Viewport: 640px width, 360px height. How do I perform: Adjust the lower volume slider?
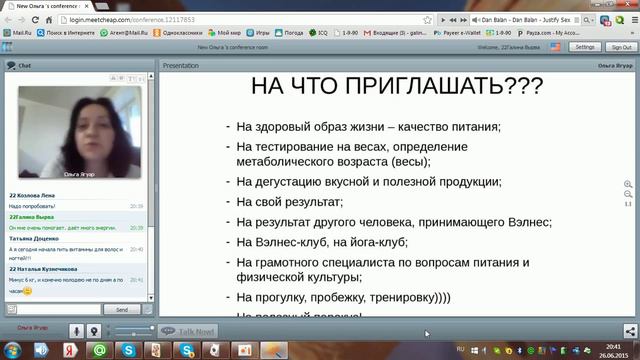pos(133,334)
